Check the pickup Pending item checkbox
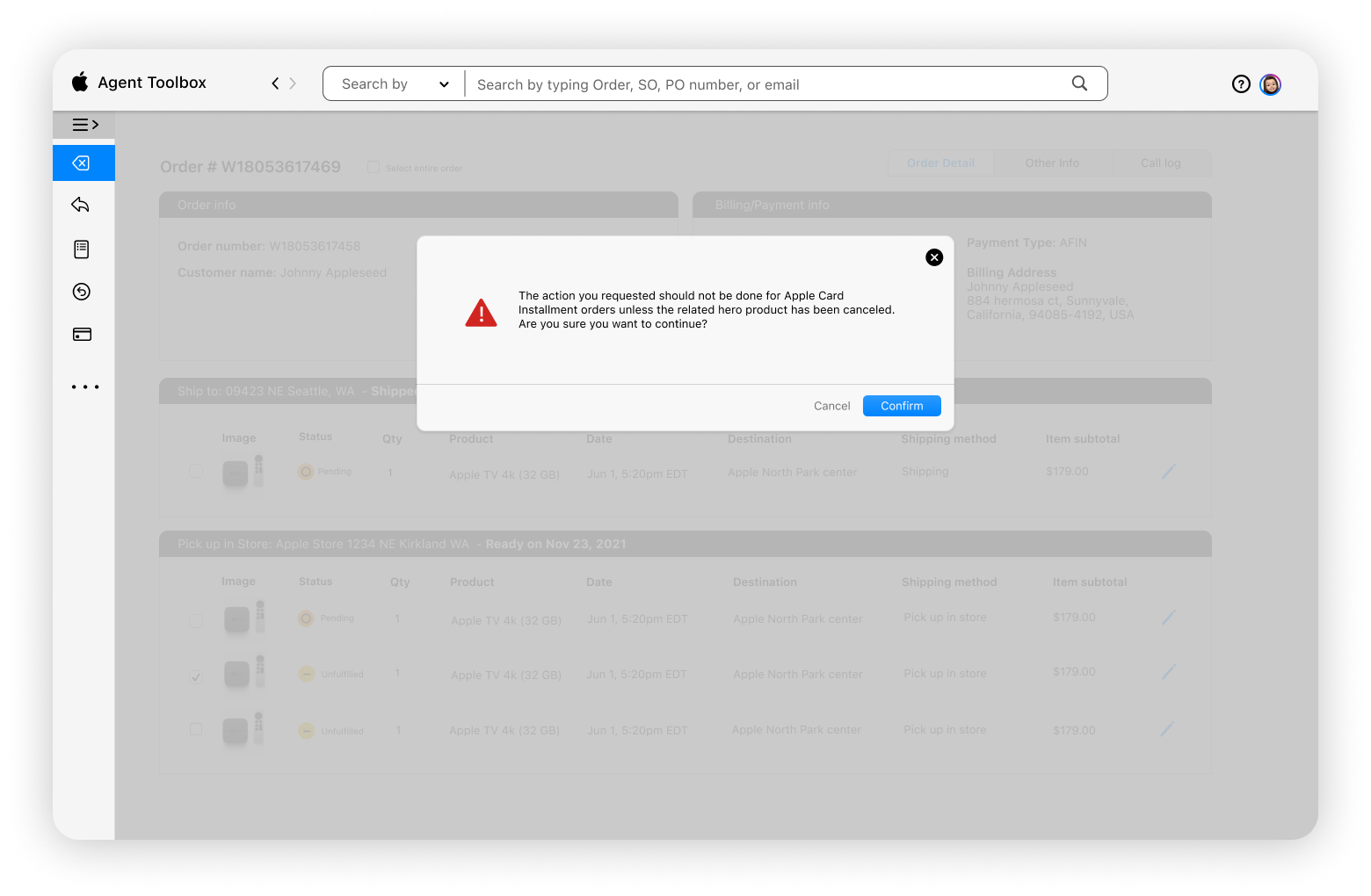 coord(196,621)
